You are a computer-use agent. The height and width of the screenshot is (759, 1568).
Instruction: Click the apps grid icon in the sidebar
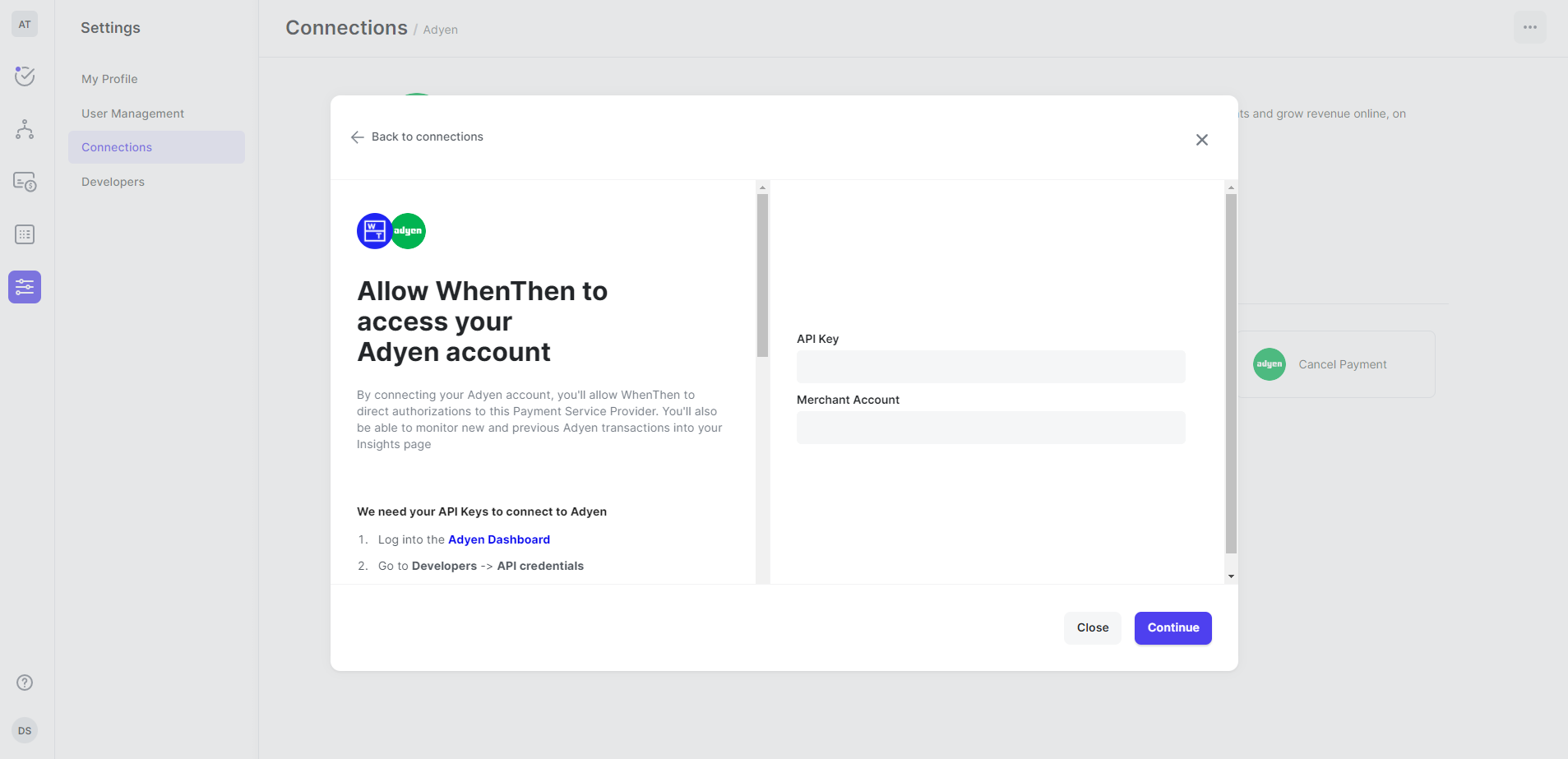[x=24, y=234]
